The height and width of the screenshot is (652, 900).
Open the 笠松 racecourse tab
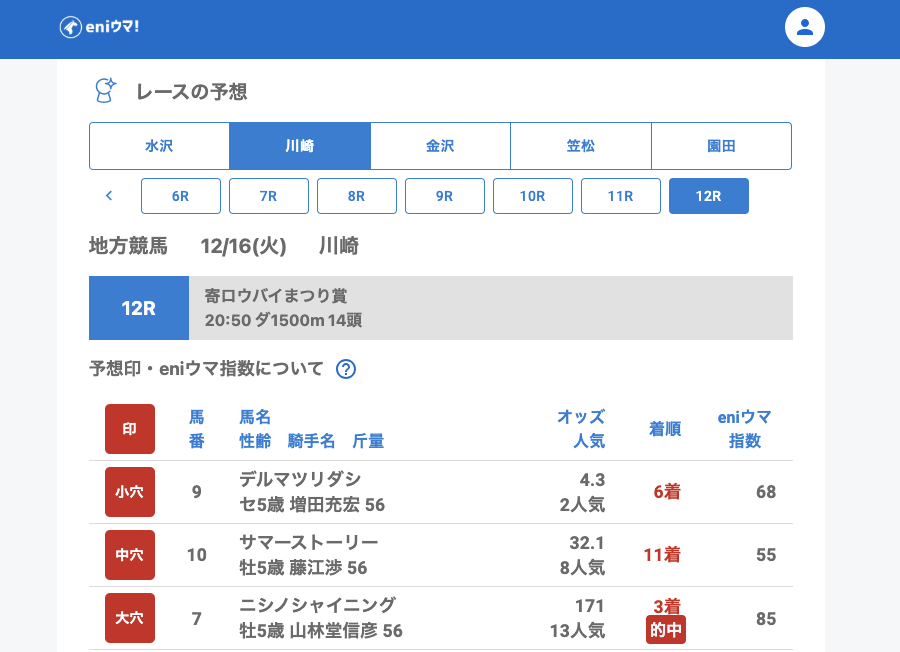click(581, 146)
